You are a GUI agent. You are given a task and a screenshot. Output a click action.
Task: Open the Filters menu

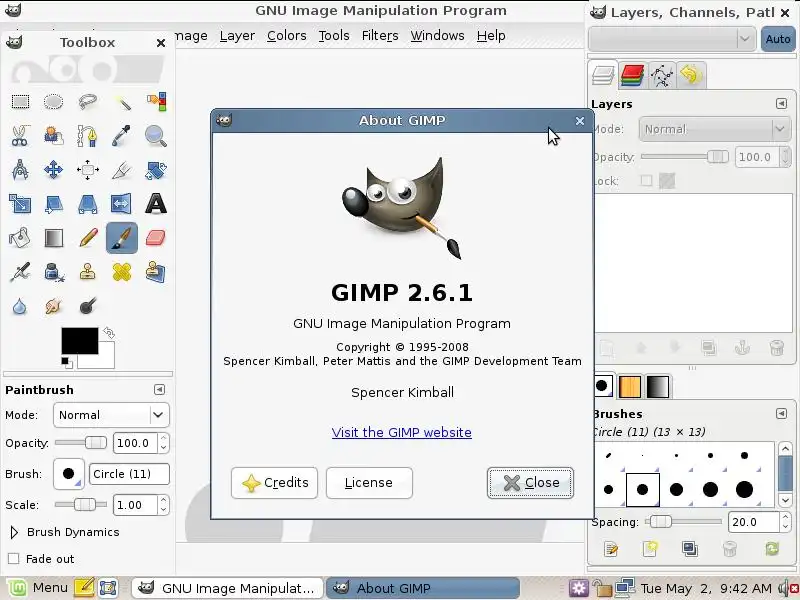point(380,36)
